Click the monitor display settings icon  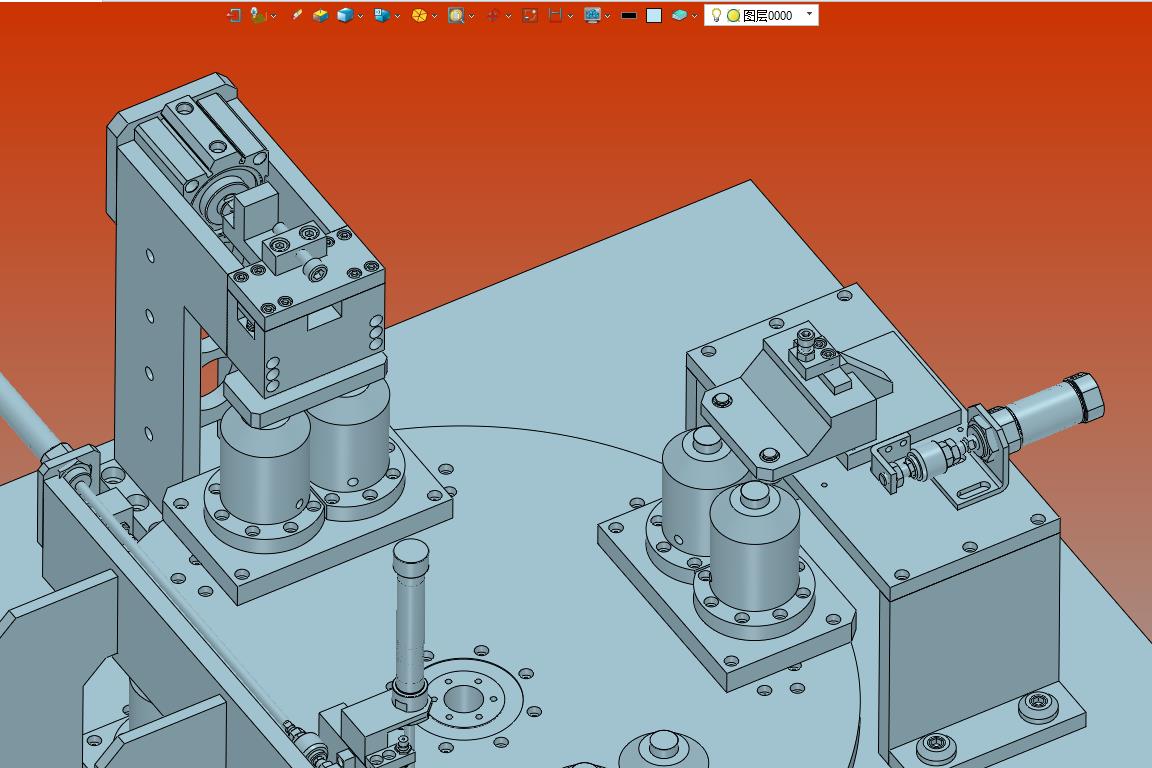pos(592,15)
